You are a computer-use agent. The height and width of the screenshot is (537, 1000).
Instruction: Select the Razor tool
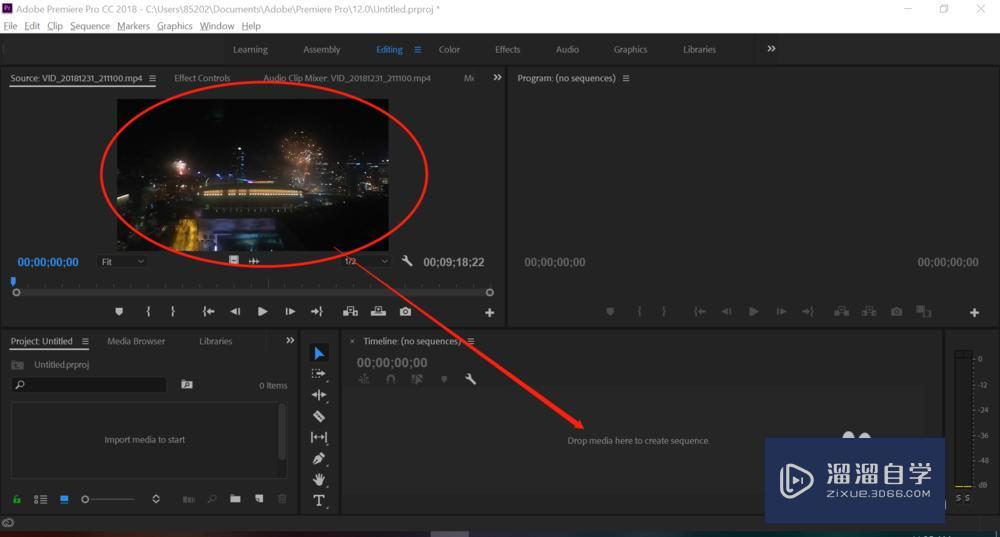[x=319, y=416]
